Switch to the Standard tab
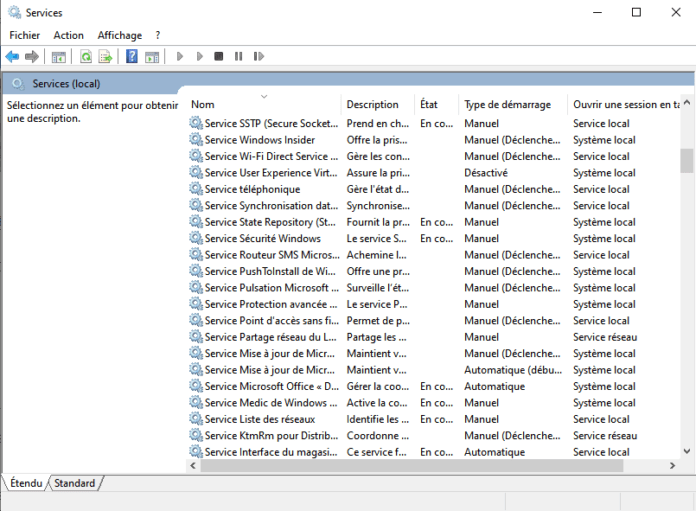Image resolution: width=696 pixels, height=511 pixels. pyautogui.click(x=75, y=484)
